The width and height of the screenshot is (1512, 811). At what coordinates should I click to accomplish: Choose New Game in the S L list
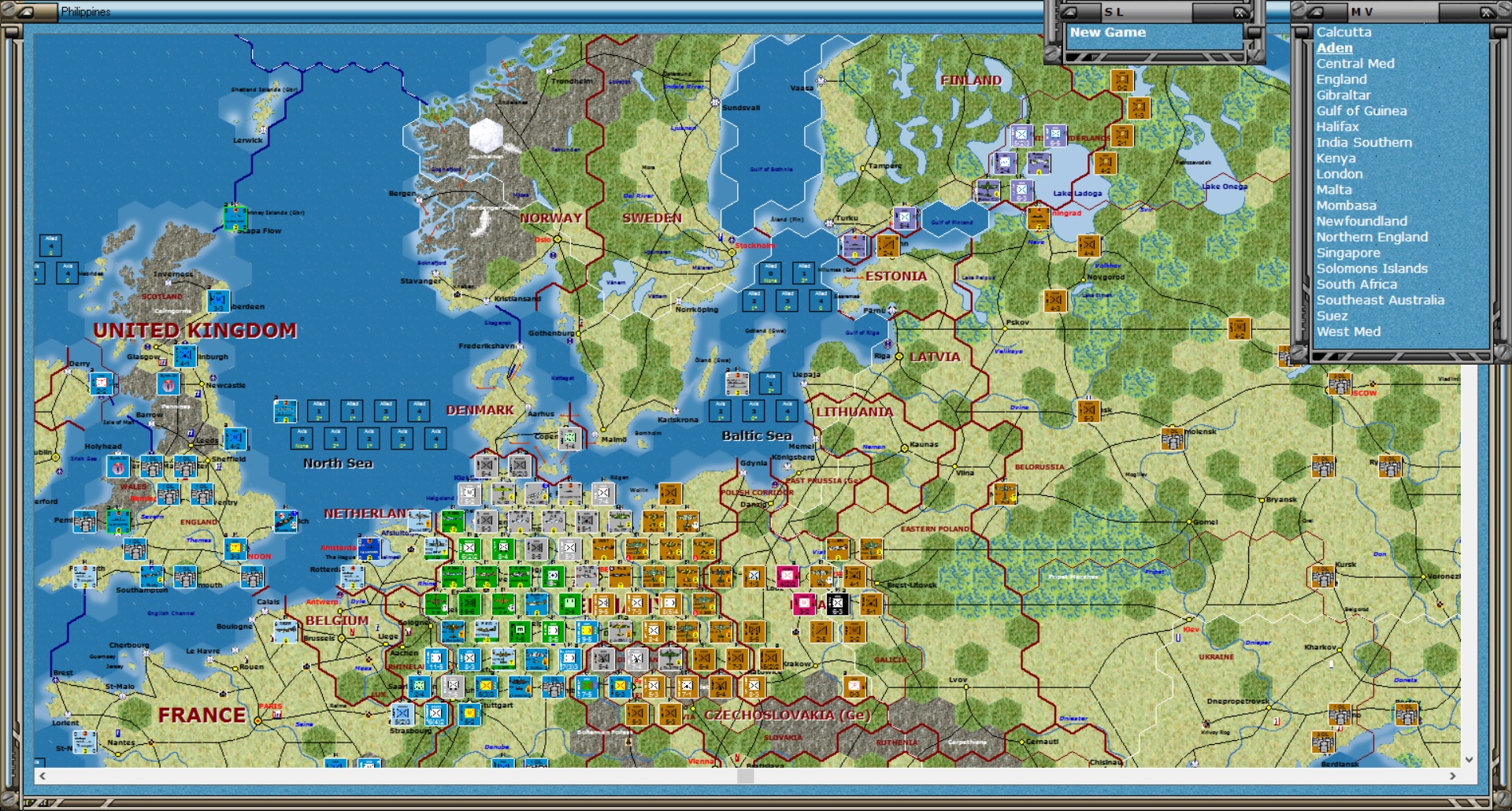1107,32
